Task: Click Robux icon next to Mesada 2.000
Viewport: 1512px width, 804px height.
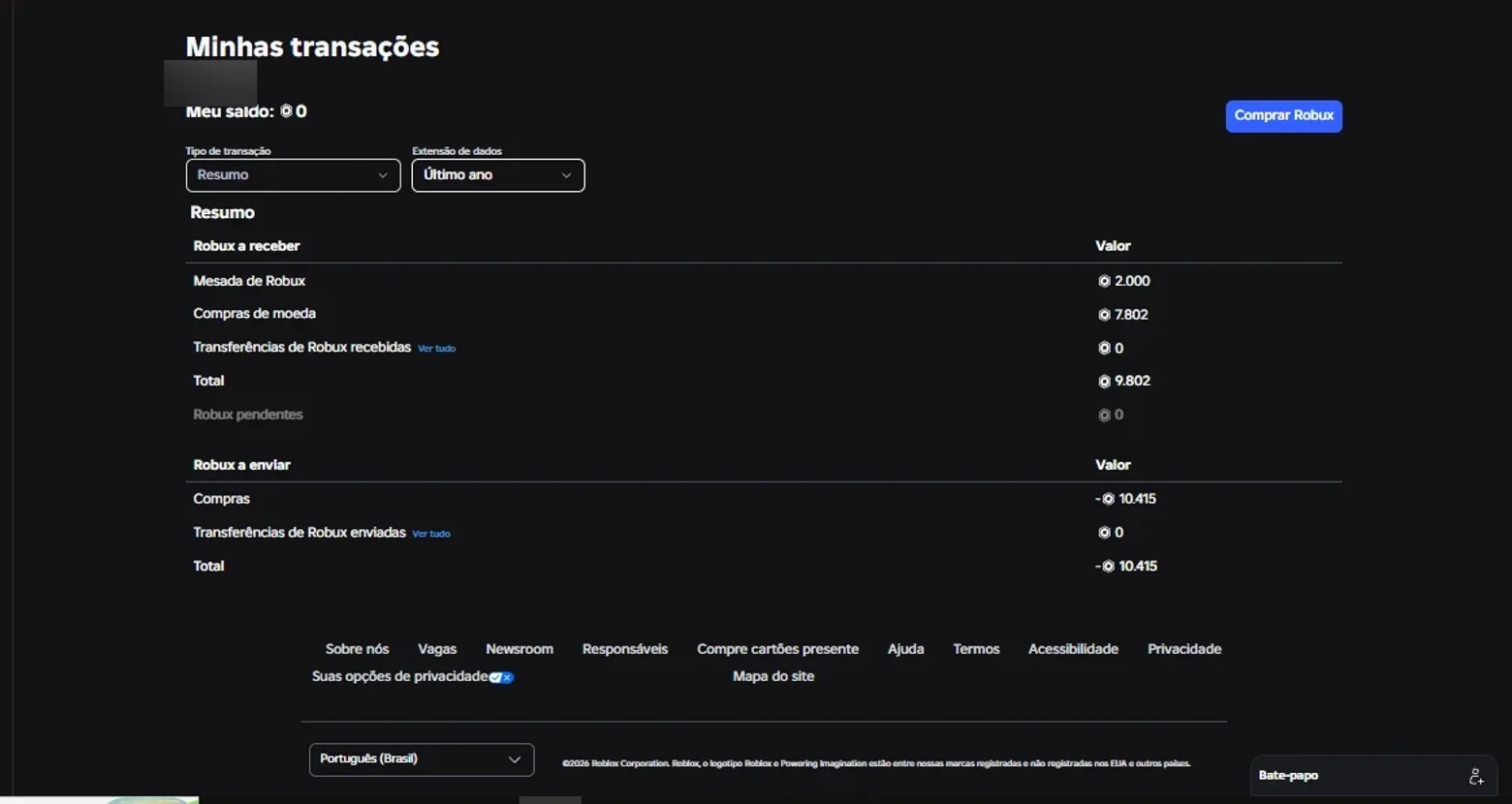Action: pos(1104,281)
